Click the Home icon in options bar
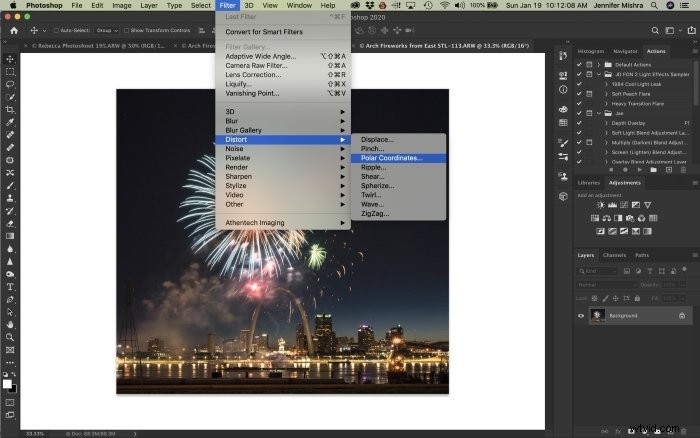This screenshot has width=700, height=438. click(13, 30)
